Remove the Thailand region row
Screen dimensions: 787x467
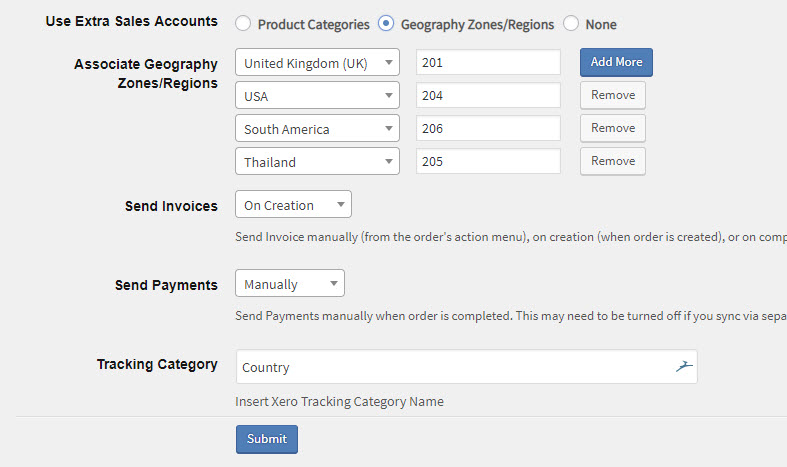tap(613, 161)
